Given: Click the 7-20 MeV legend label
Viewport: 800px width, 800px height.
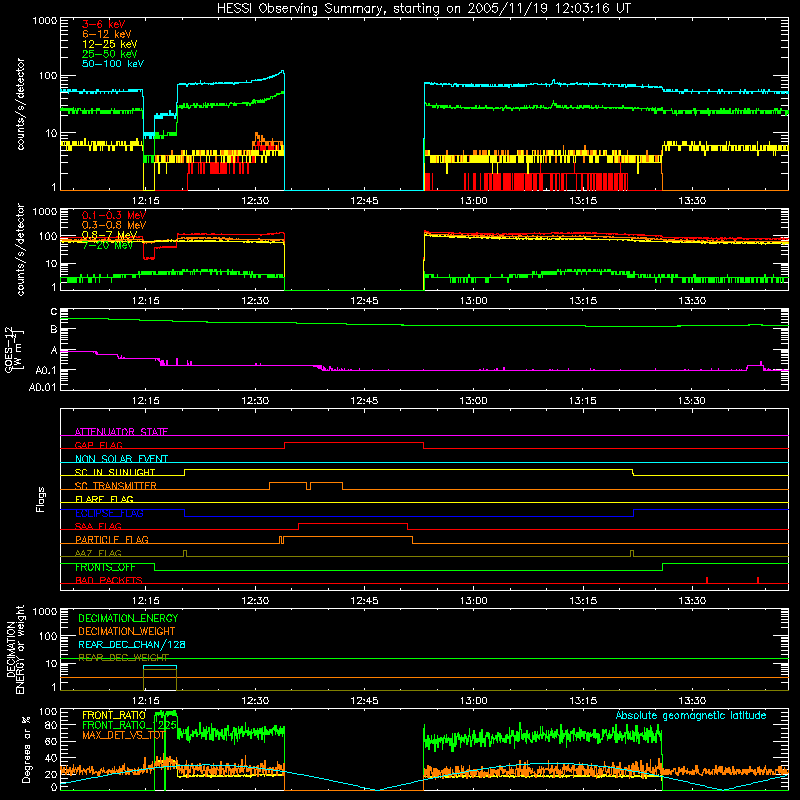Looking at the screenshot, I should pyautogui.click(x=108, y=245).
